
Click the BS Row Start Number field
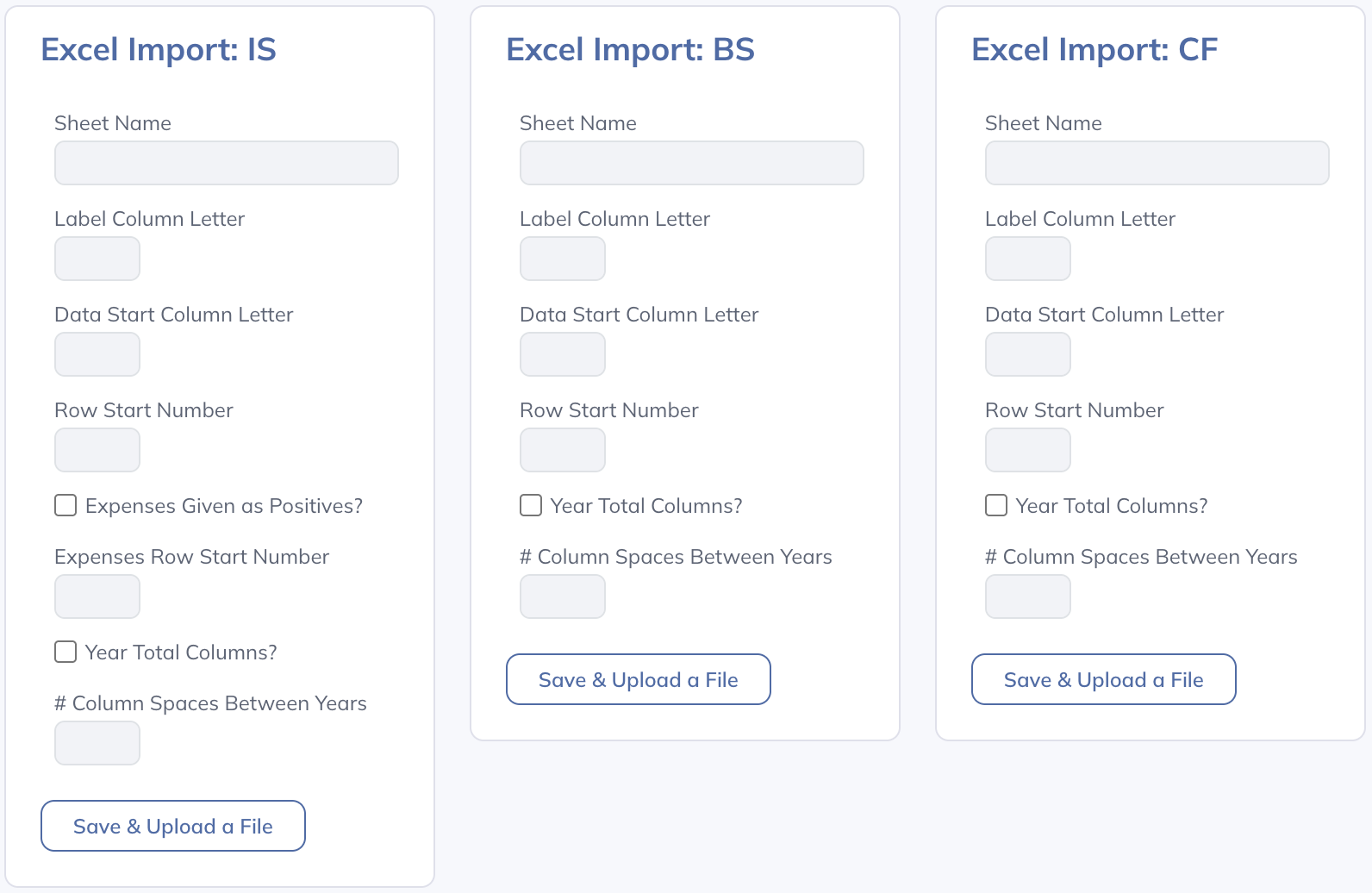(x=563, y=450)
